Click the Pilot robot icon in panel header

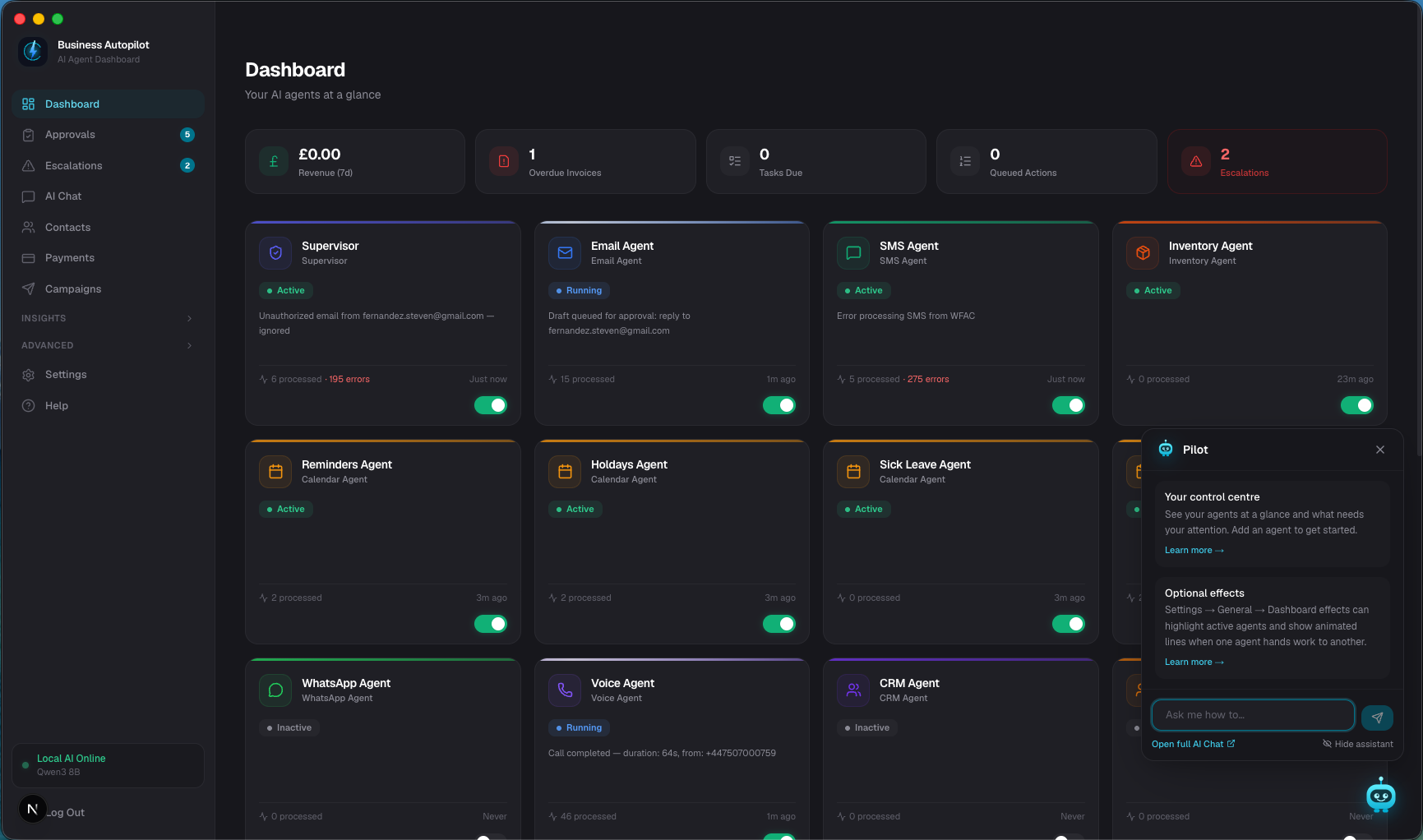[x=1166, y=449]
